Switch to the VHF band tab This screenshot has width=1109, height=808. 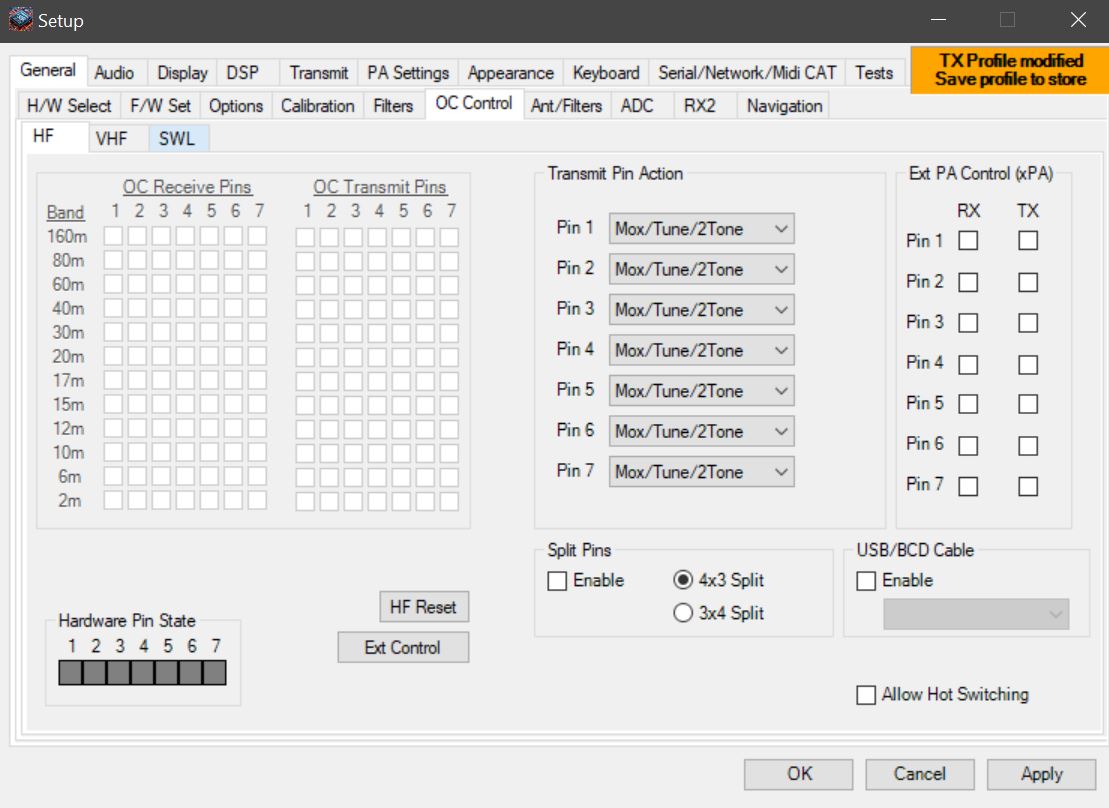click(112, 139)
